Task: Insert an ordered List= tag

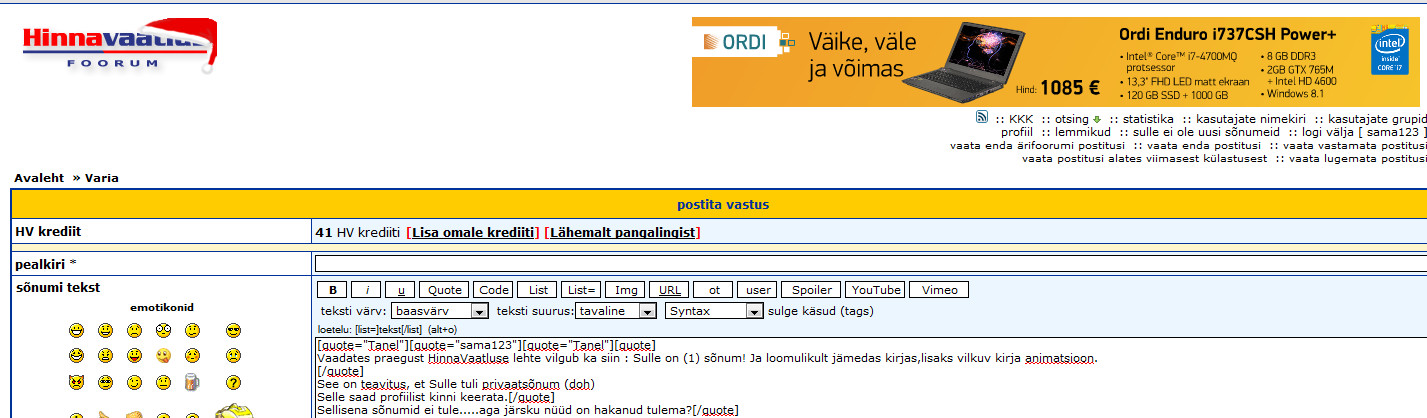Action: click(581, 290)
